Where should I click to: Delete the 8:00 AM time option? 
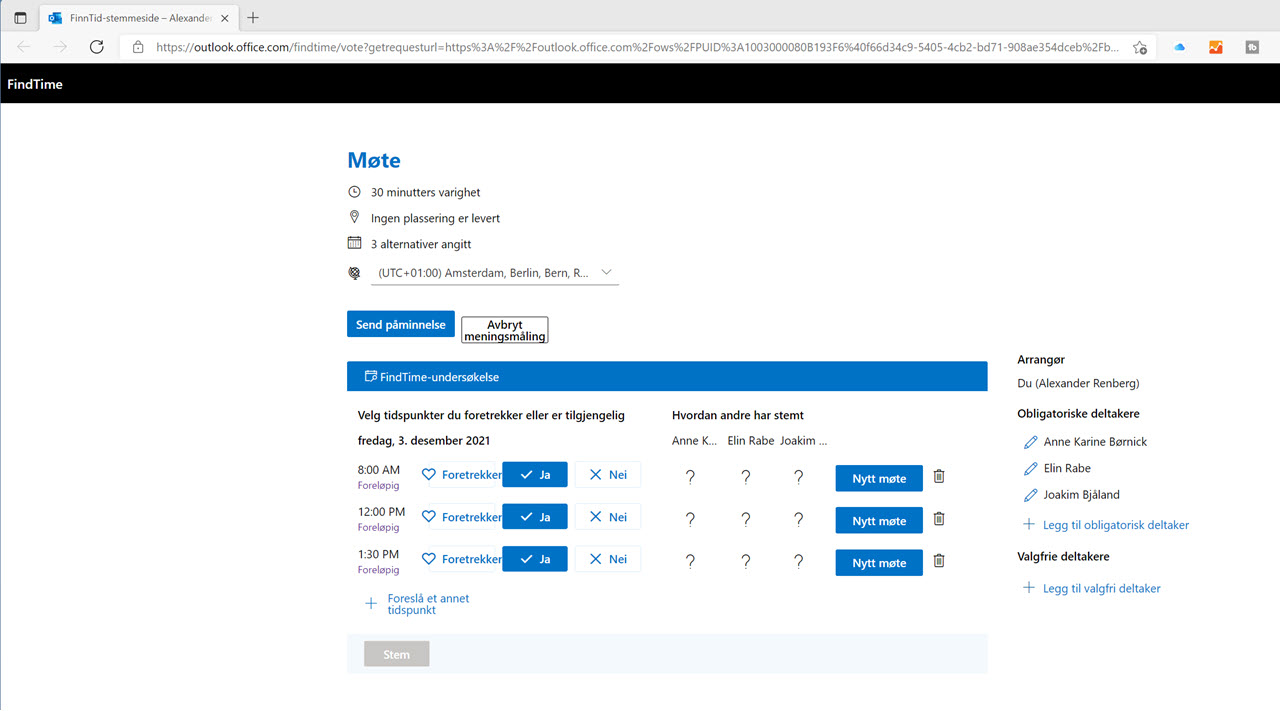(x=938, y=477)
